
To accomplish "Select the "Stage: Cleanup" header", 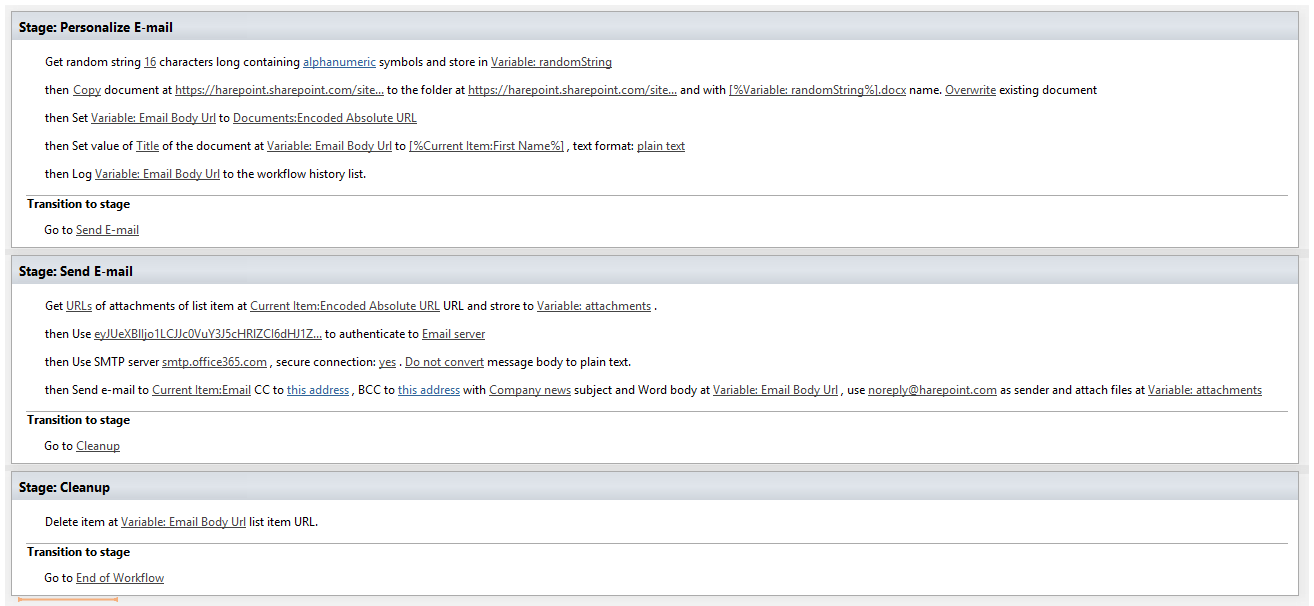I will 654,487.
